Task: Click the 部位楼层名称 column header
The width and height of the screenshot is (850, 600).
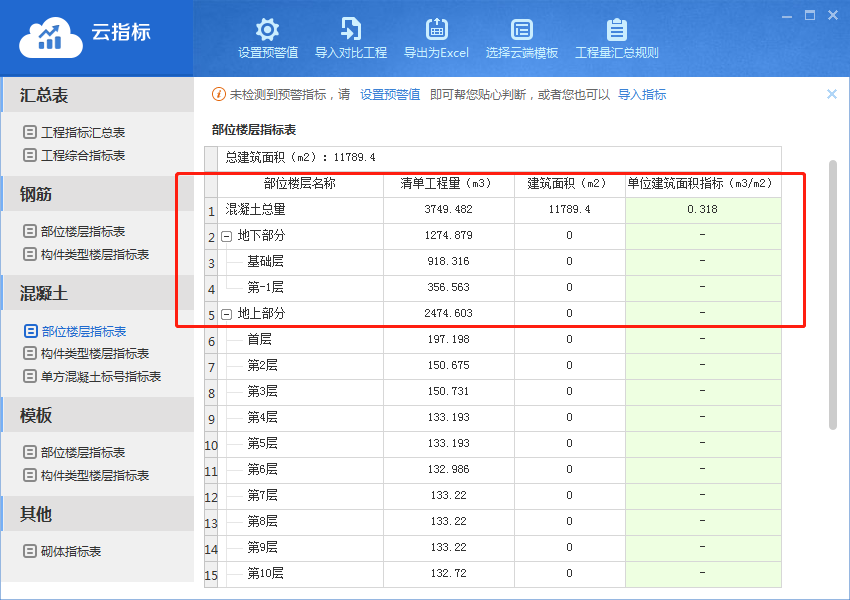Action: tap(300, 184)
